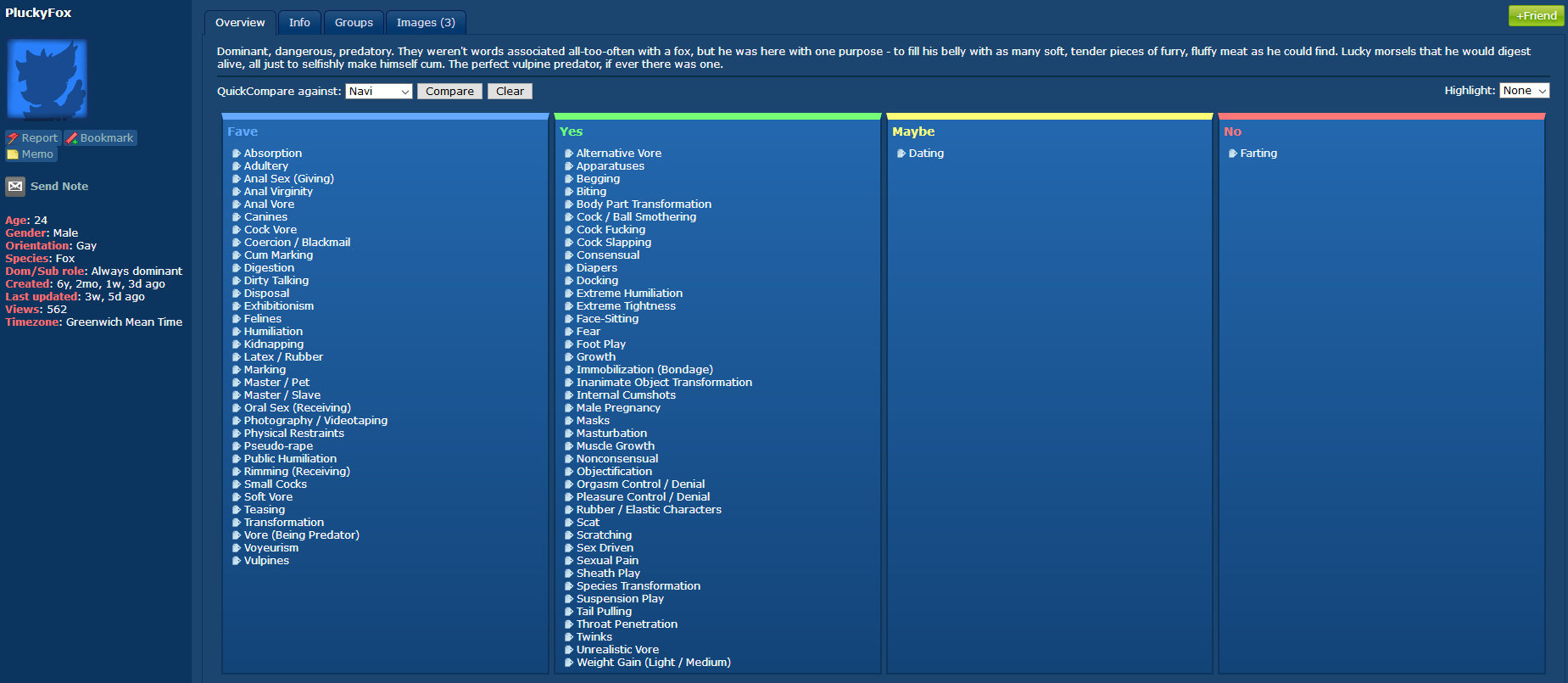Click the tag icon beside Weight Gain

tap(569, 663)
